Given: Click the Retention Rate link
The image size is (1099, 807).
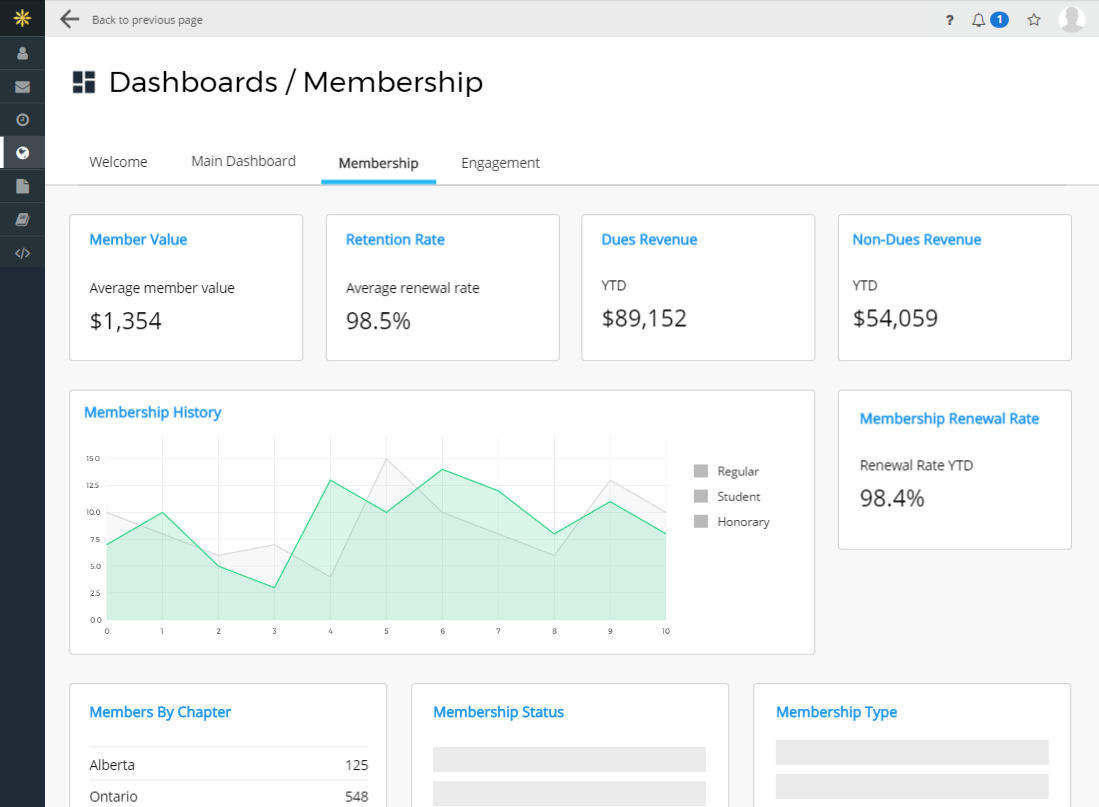Looking at the screenshot, I should point(395,240).
